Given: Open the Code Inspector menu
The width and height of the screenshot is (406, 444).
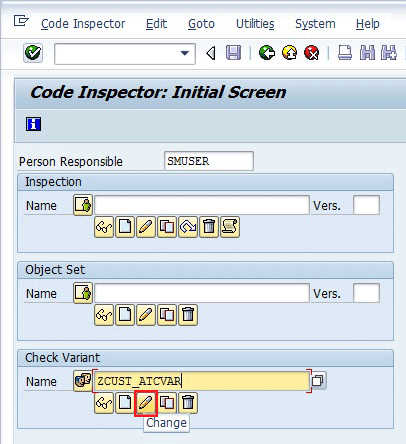Looking at the screenshot, I should click(83, 24).
